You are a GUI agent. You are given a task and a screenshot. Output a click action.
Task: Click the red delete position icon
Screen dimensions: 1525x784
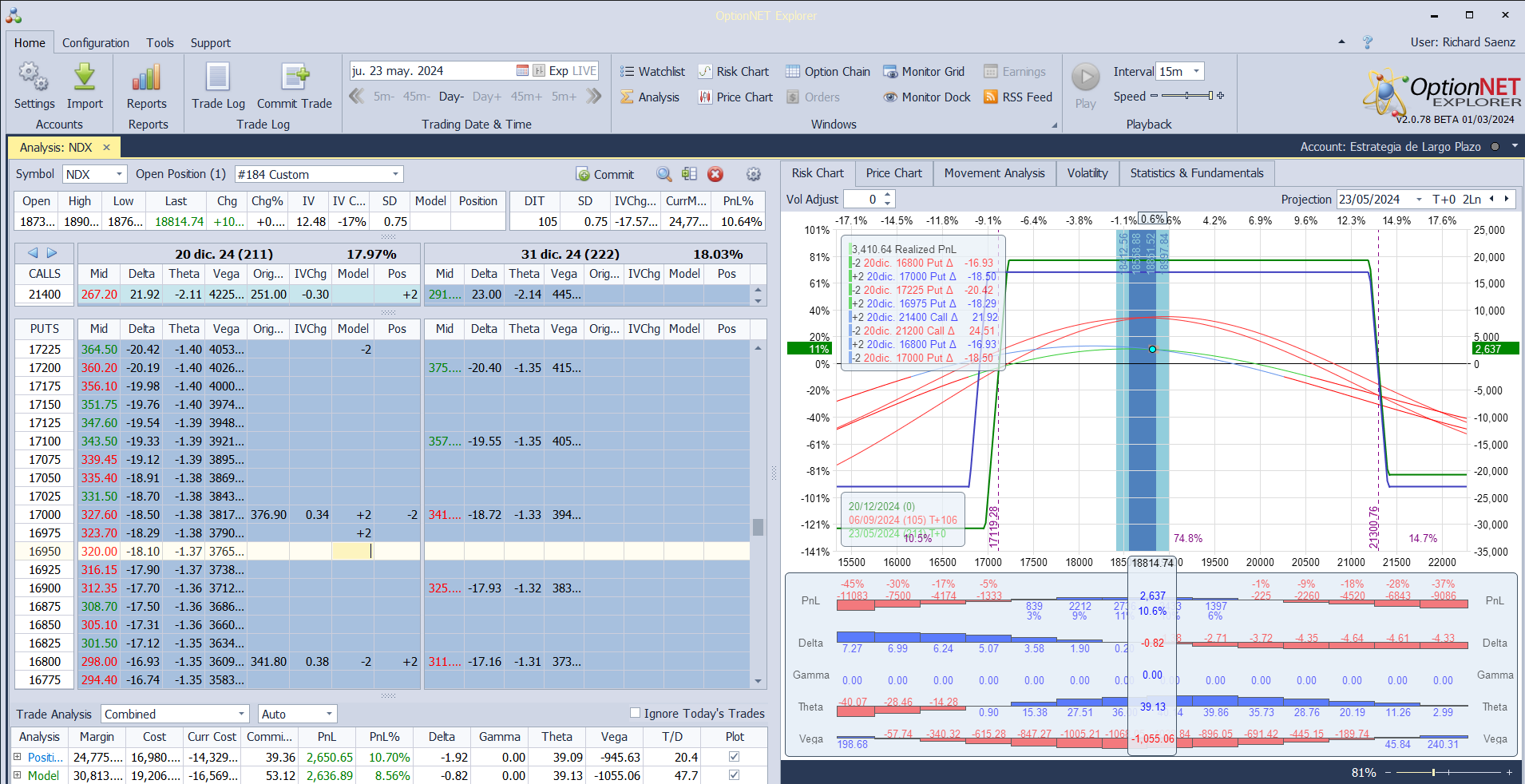[x=715, y=174]
